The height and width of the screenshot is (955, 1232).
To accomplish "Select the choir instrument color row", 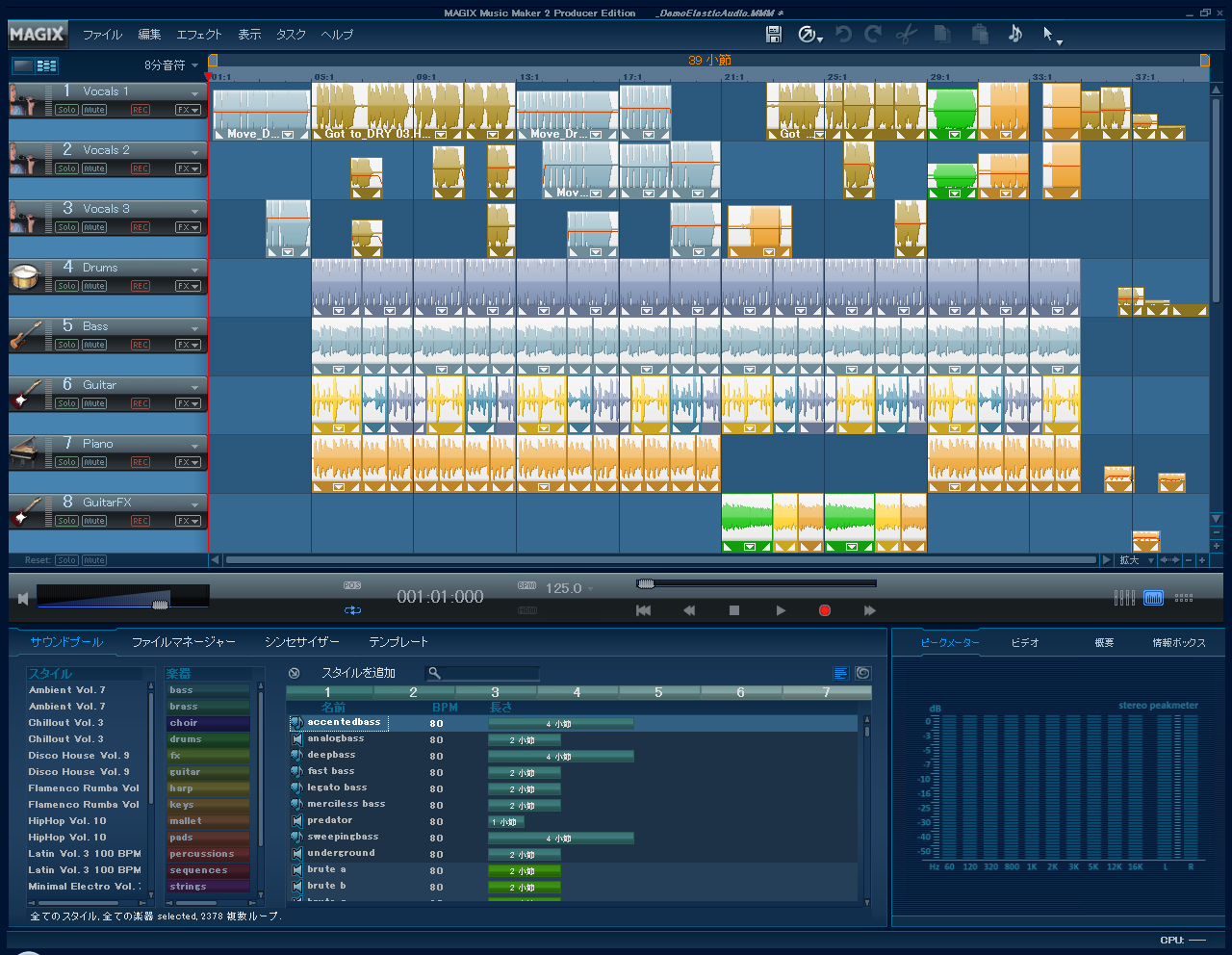I will click(207, 723).
